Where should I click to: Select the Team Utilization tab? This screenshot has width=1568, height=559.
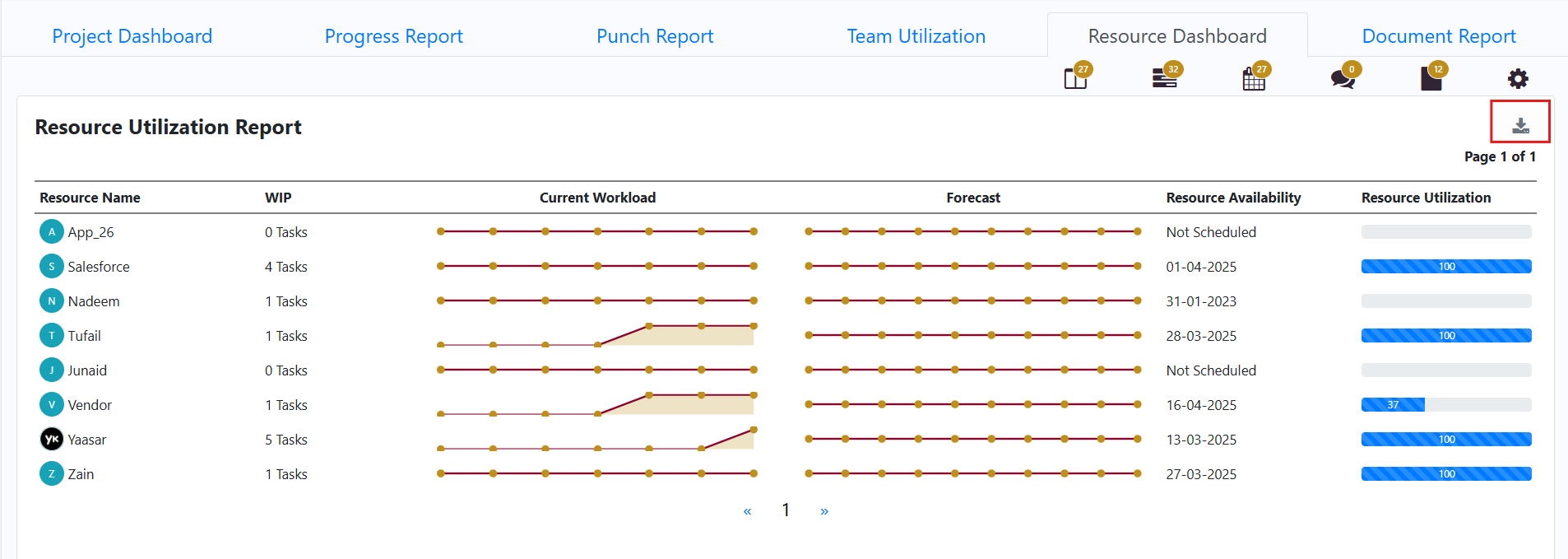tap(916, 36)
